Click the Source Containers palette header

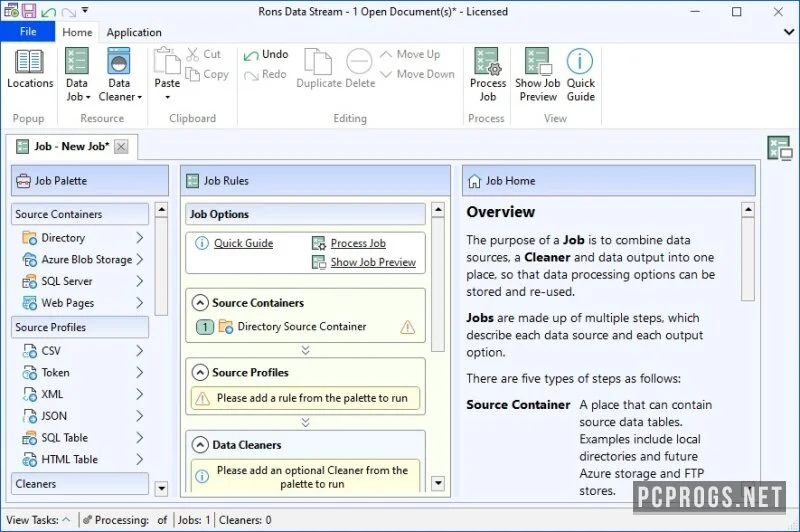[80, 214]
